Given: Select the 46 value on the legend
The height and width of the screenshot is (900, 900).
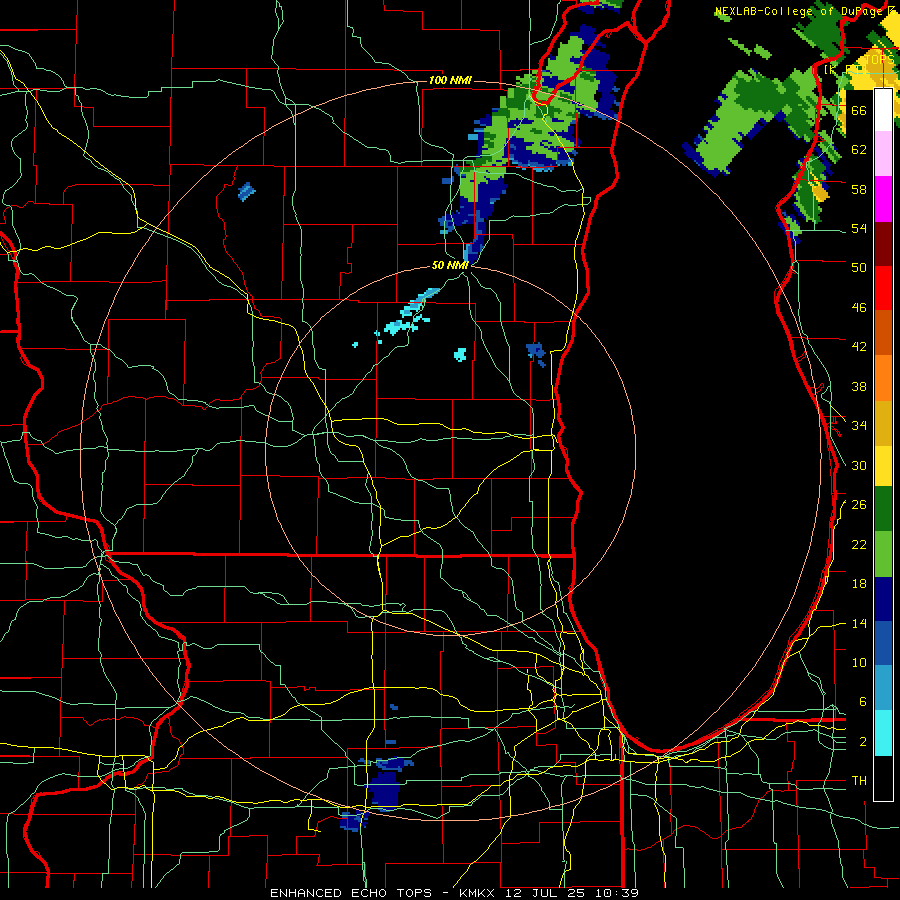Looking at the screenshot, I should point(859,308).
